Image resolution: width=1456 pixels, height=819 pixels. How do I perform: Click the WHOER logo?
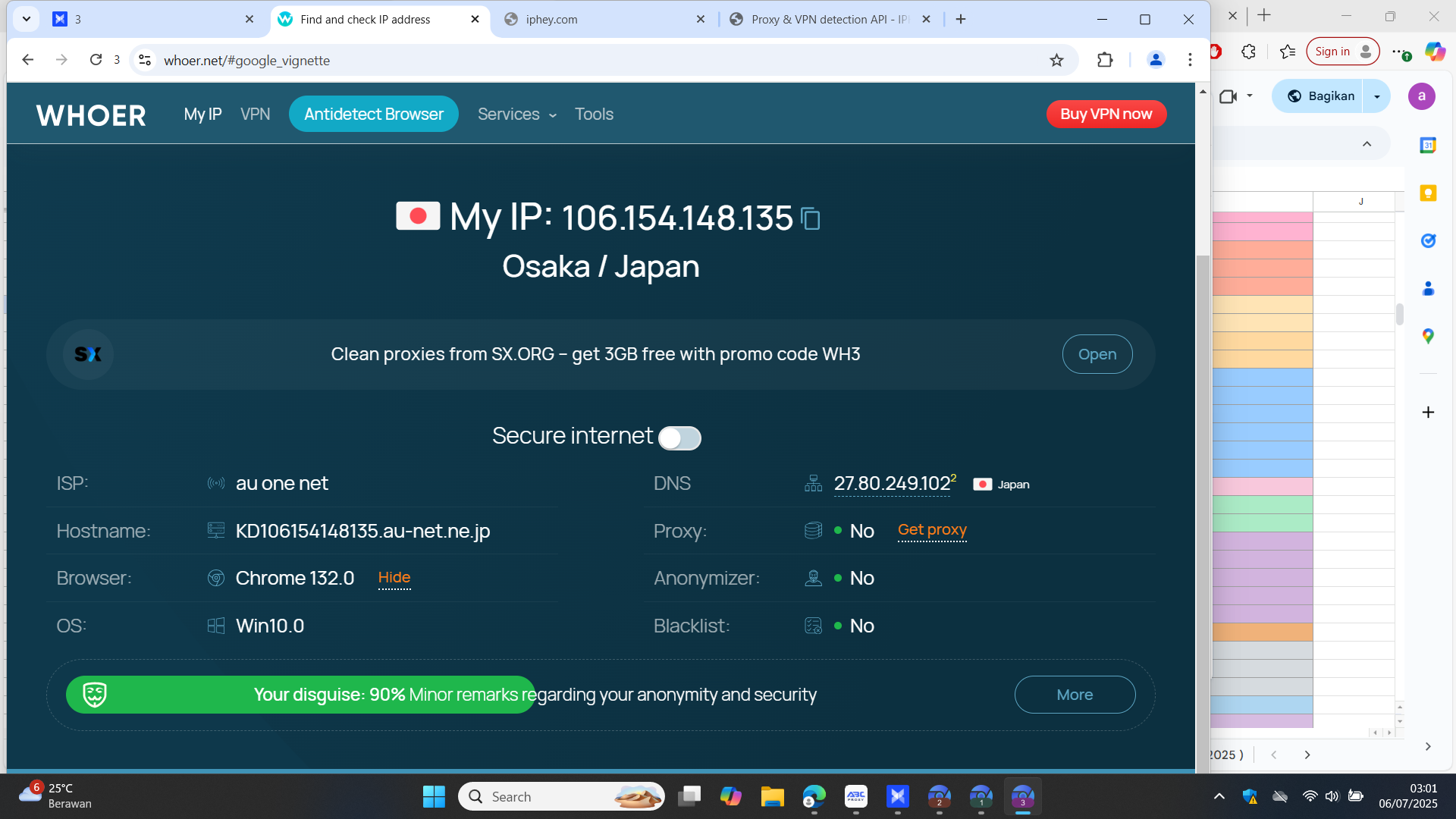91,115
